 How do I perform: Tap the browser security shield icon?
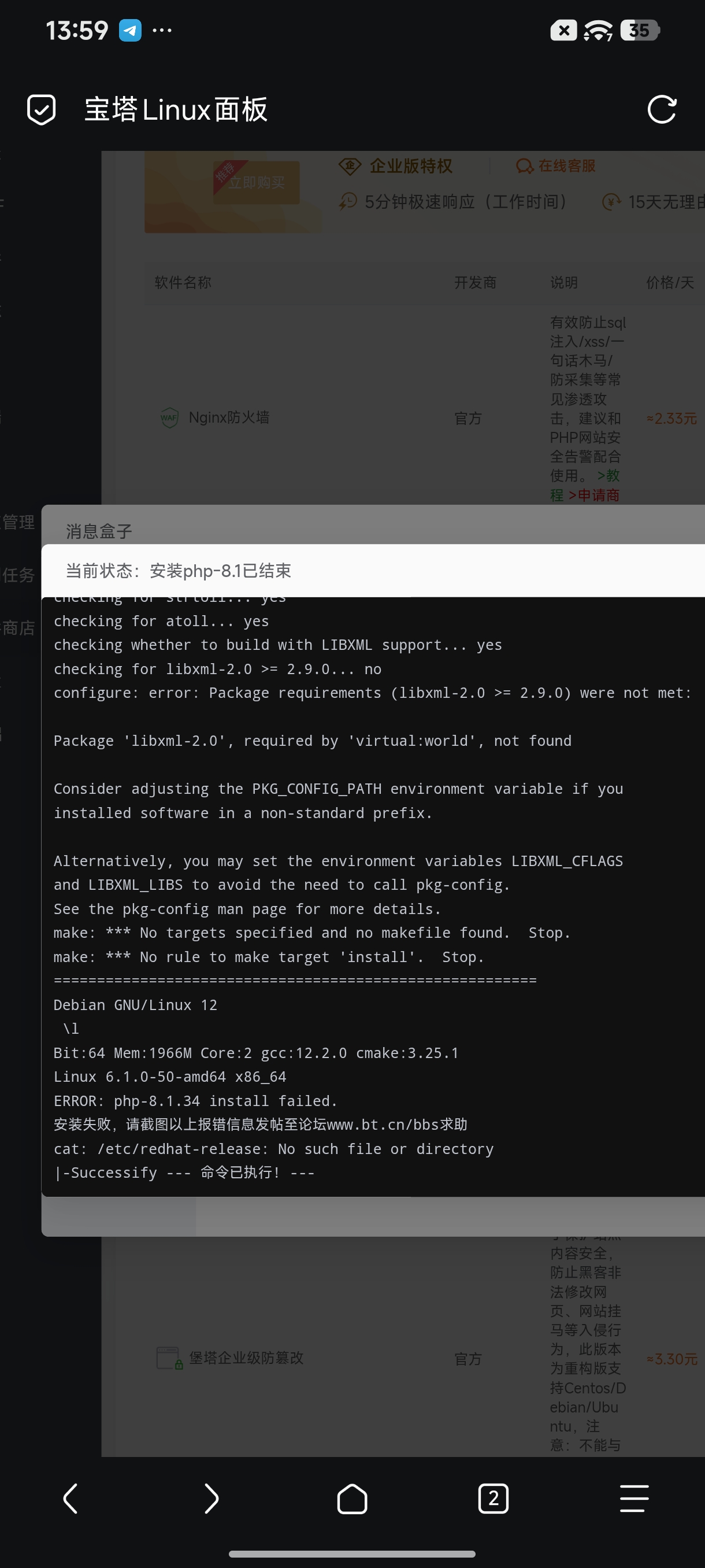pyautogui.click(x=42, y=110)
